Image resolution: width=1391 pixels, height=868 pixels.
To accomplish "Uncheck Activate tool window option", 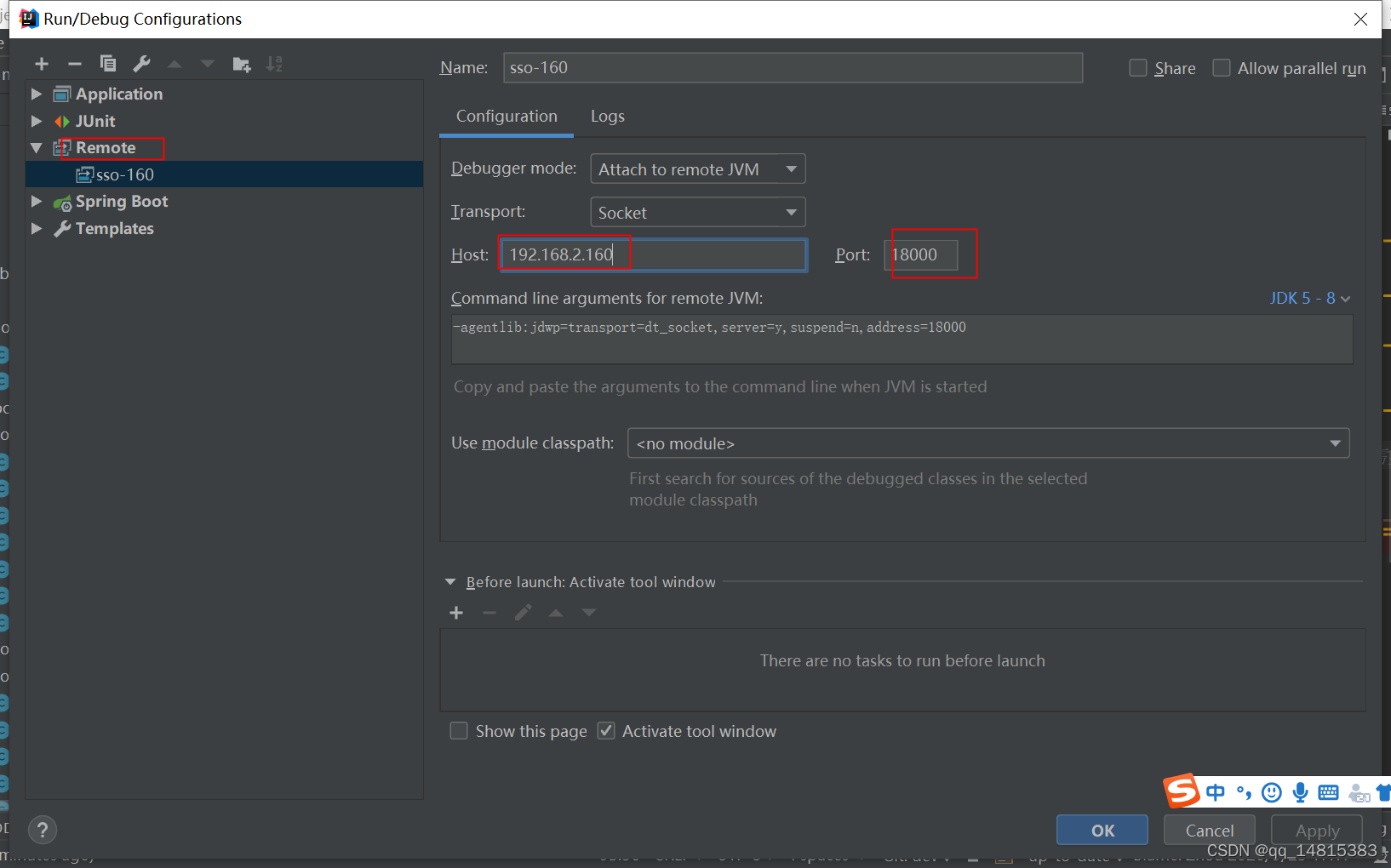I will pyautogui.click(x=606, y=731).
